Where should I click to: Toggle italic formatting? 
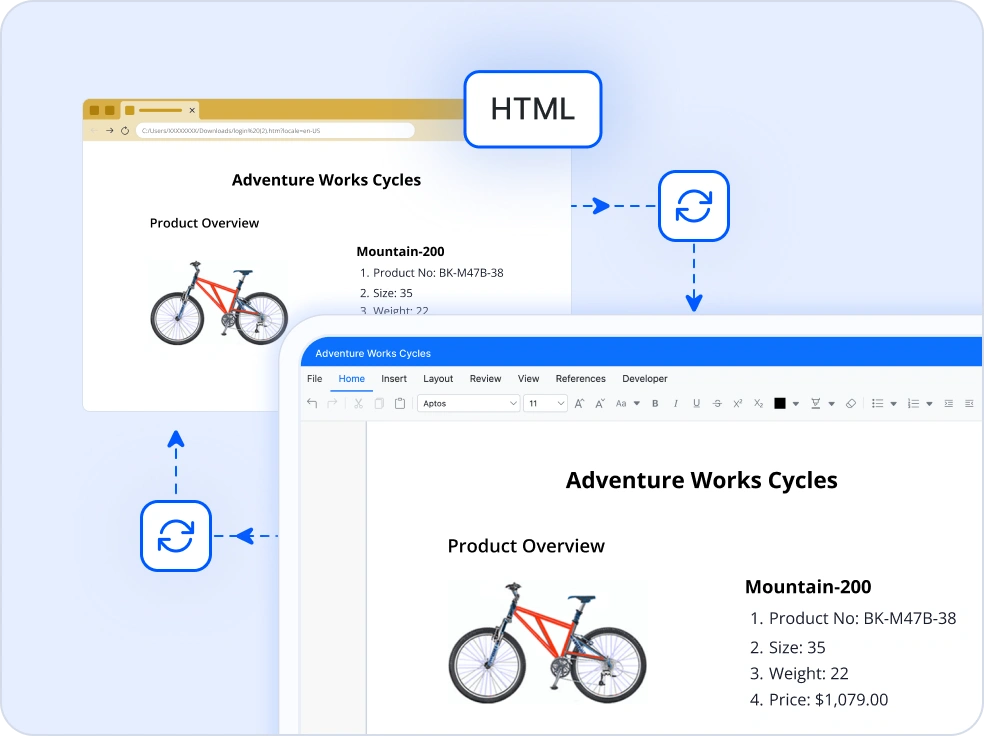675,404
